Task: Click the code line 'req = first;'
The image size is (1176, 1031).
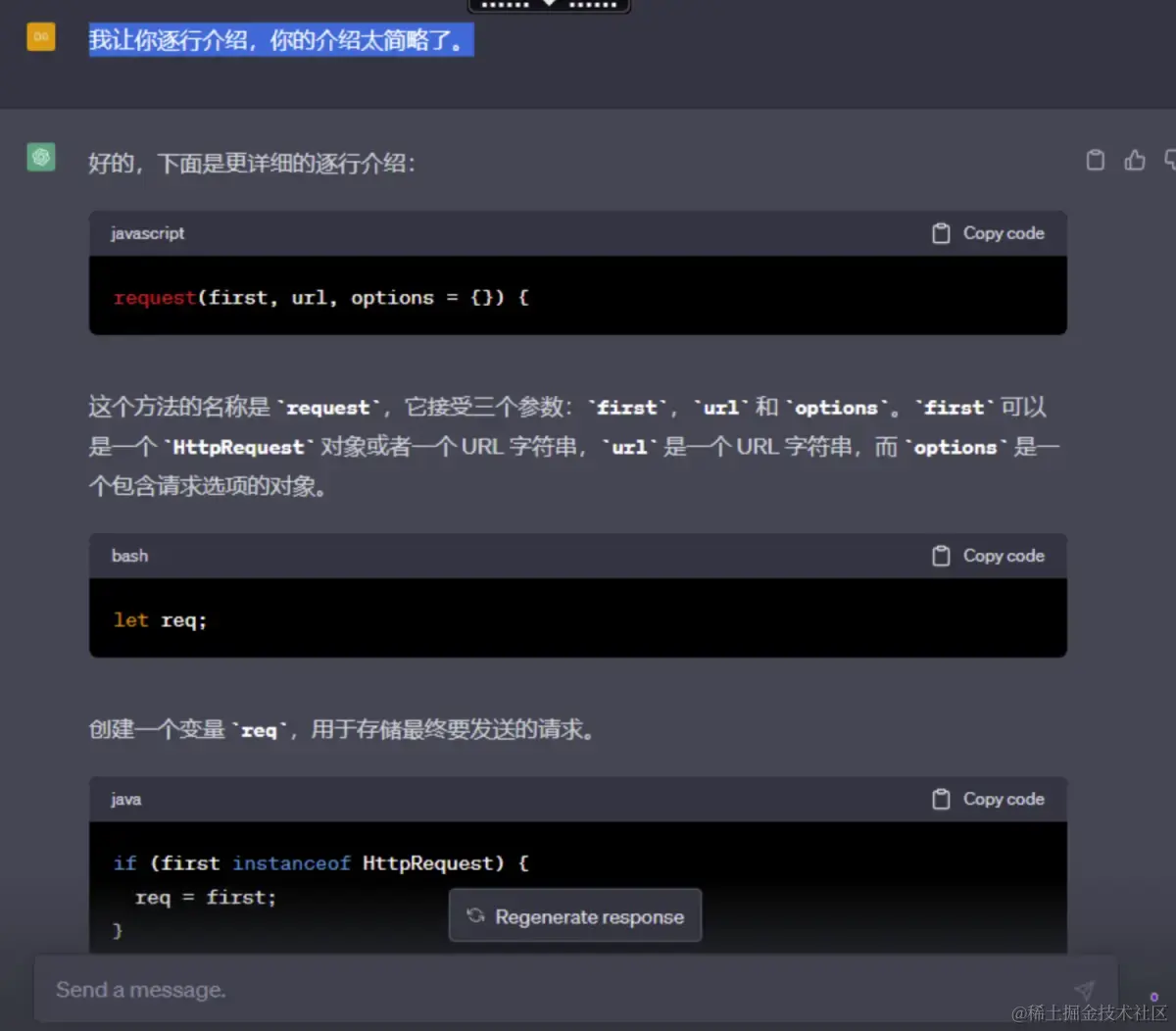Action: tap(206, 898)
